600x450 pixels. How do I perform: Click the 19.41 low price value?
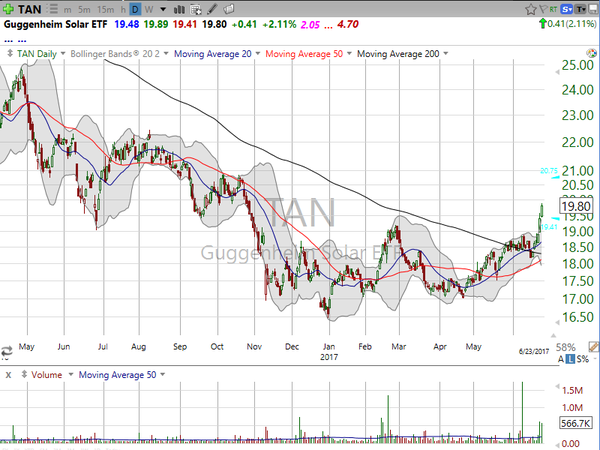[x=184, y=24]
